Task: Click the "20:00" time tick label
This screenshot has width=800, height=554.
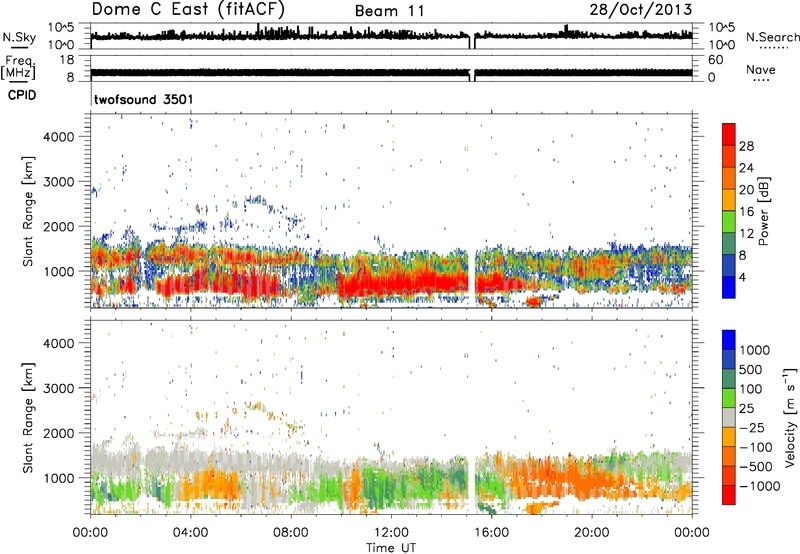Action: pos(592,533)
